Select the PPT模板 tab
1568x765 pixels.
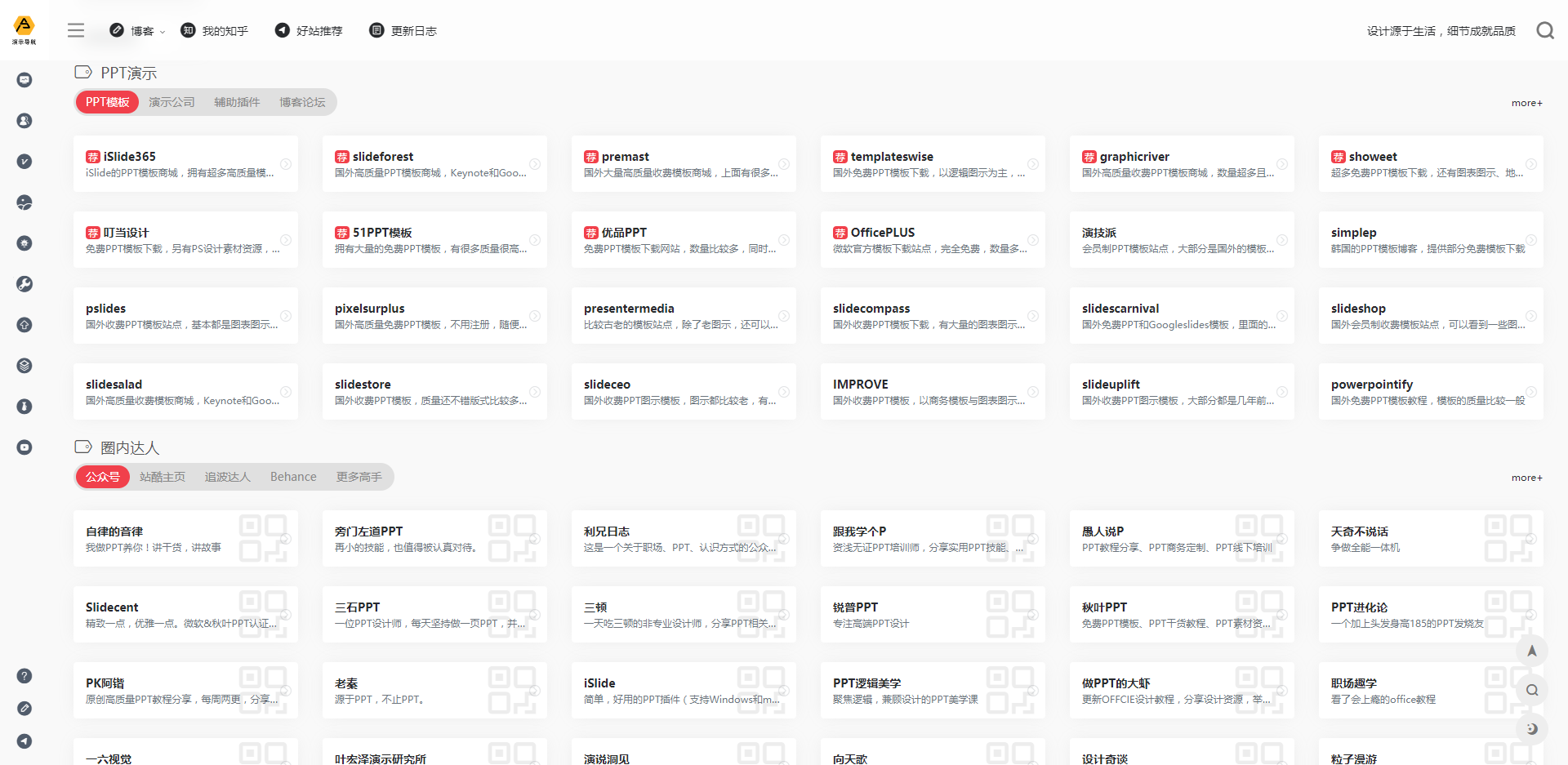[108, 102]
